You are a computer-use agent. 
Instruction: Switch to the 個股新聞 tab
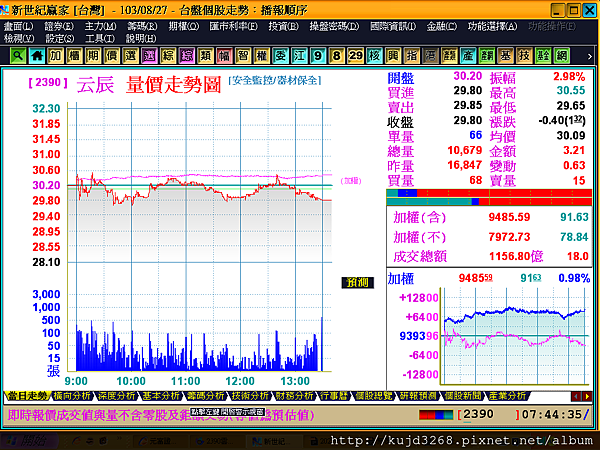[463, 396]
